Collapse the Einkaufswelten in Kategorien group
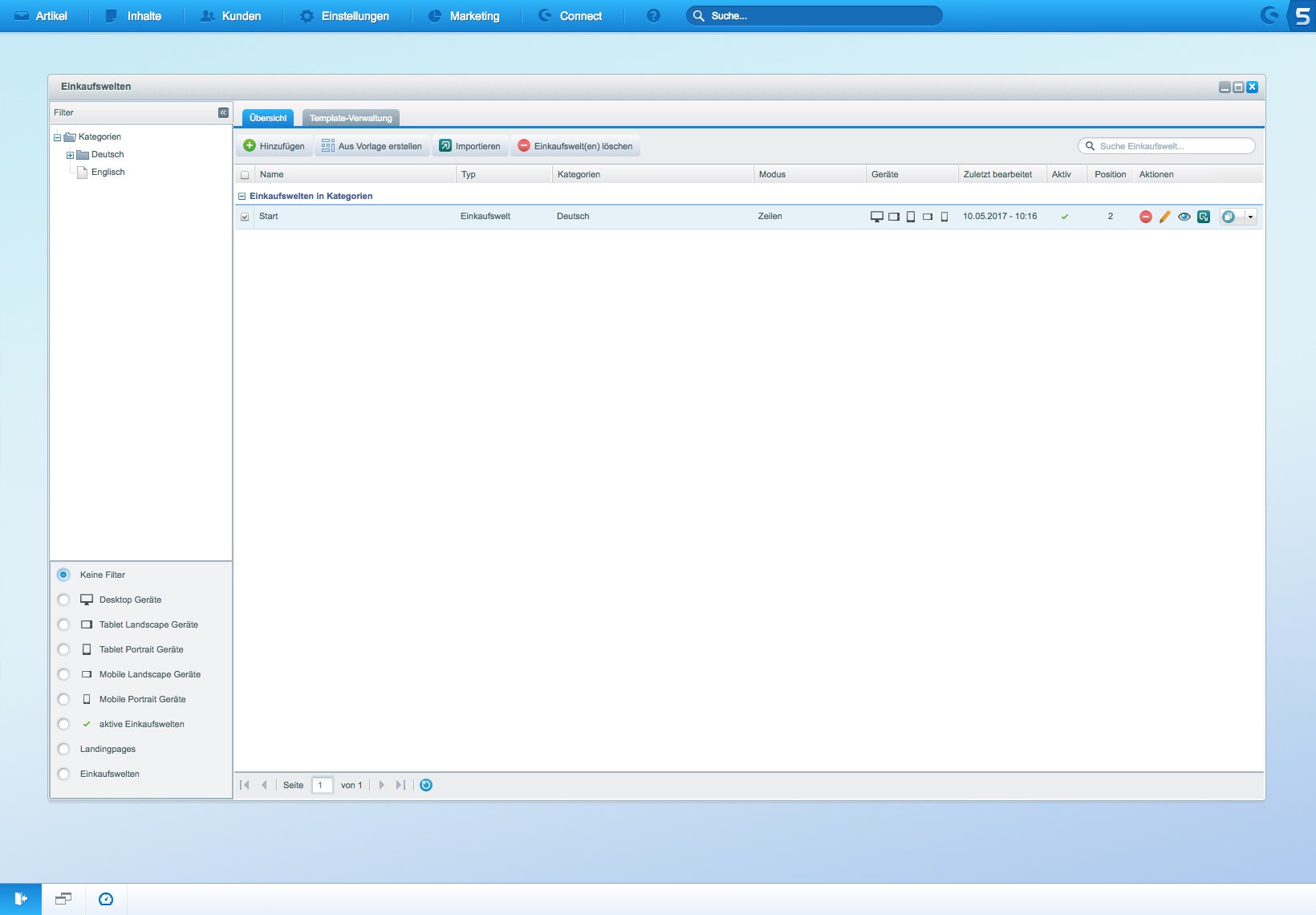This screenshot has height=915, width=1316. tap(242, 196)
